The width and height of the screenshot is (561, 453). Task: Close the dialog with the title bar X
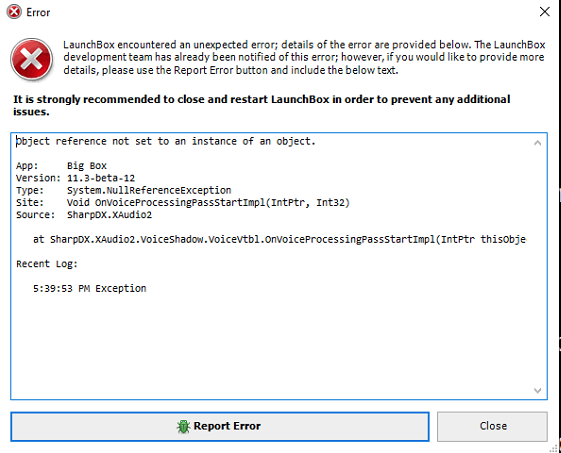coord(545,12)
